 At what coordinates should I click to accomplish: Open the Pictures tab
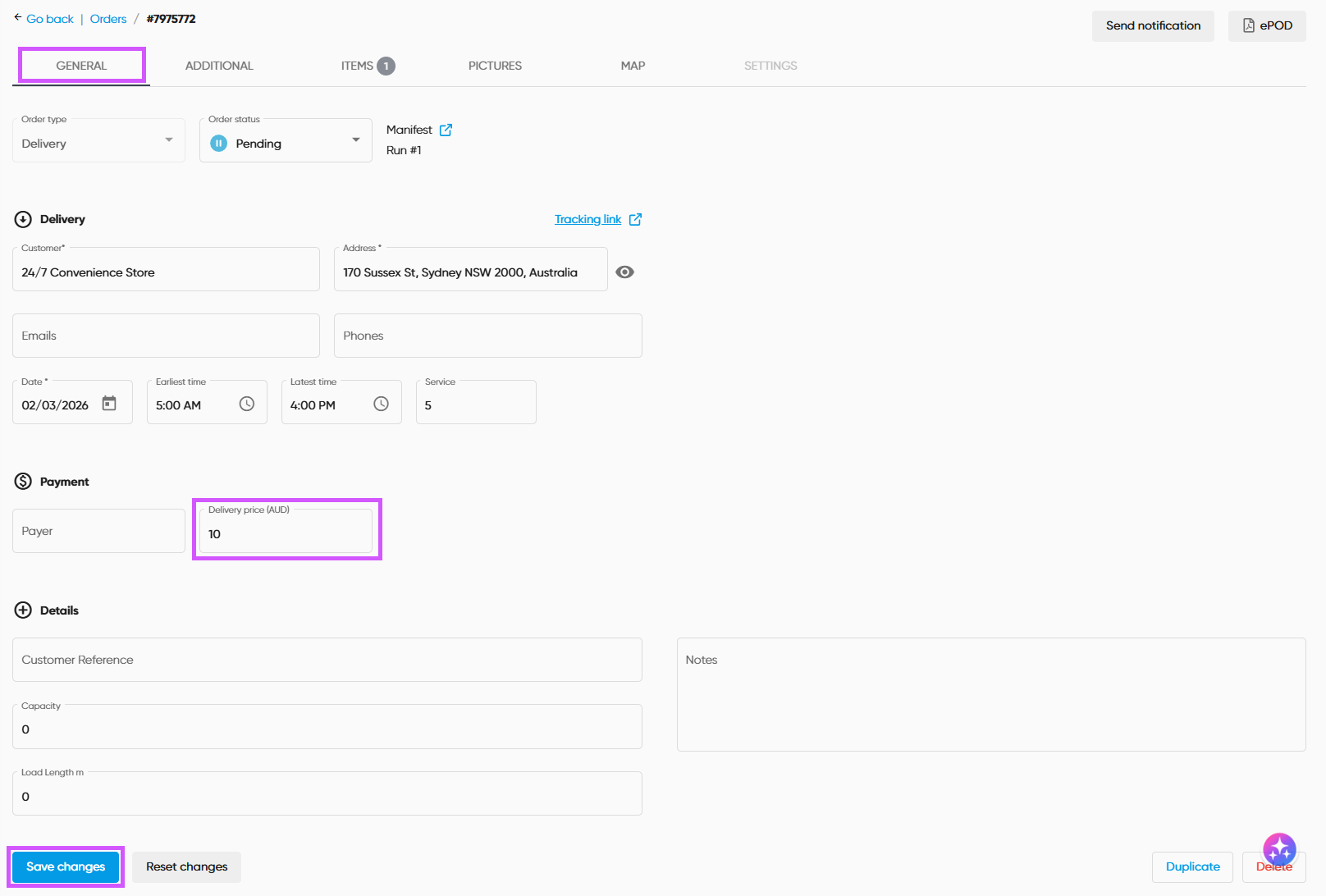coord(495,66)
